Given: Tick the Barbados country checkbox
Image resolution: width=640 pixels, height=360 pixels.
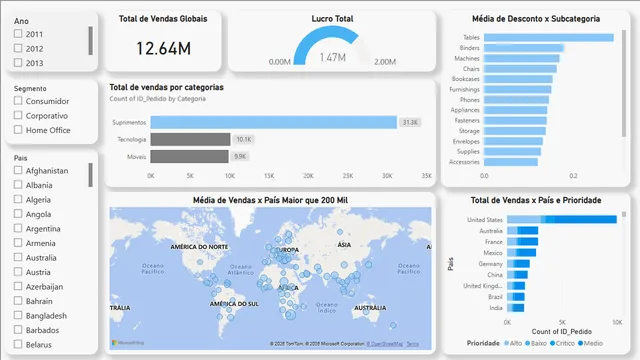Looking at the screenshot, I should (x=18, y=329).
